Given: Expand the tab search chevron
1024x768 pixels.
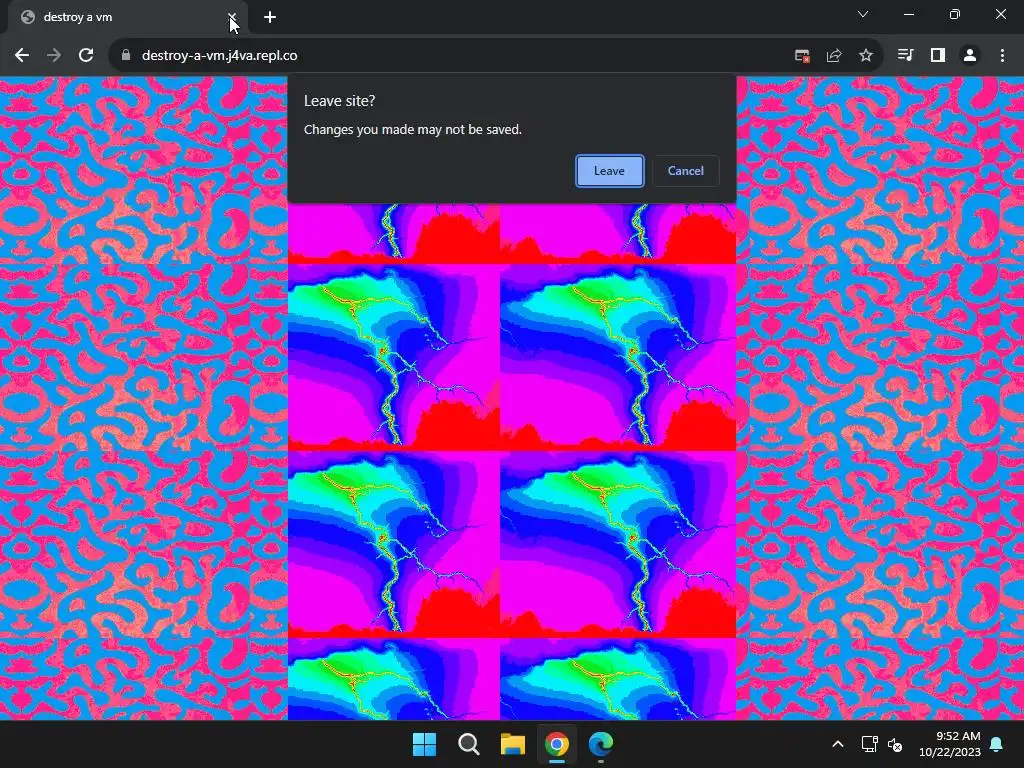Looking at the screenshot, I should (863, 14).
